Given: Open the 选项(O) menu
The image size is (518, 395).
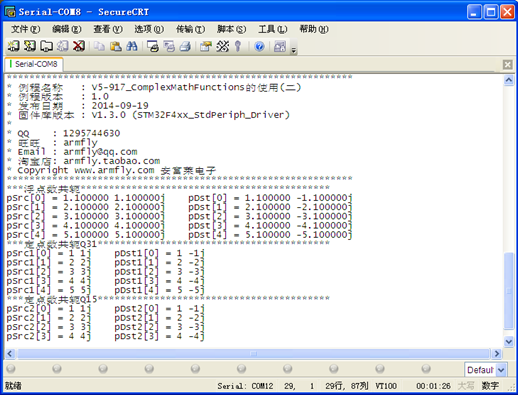Looking at the screenshot, I should tap(149, 29).
